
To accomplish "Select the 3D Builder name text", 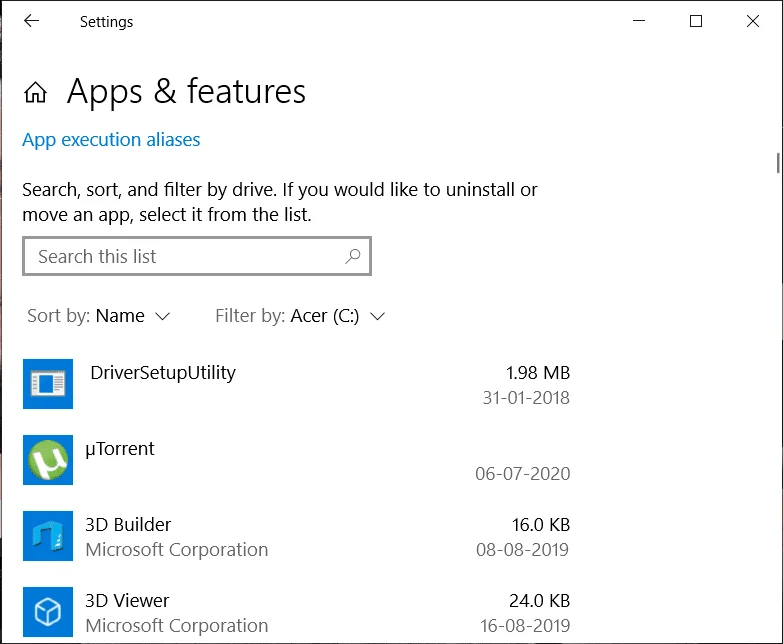I will (128, 525).
